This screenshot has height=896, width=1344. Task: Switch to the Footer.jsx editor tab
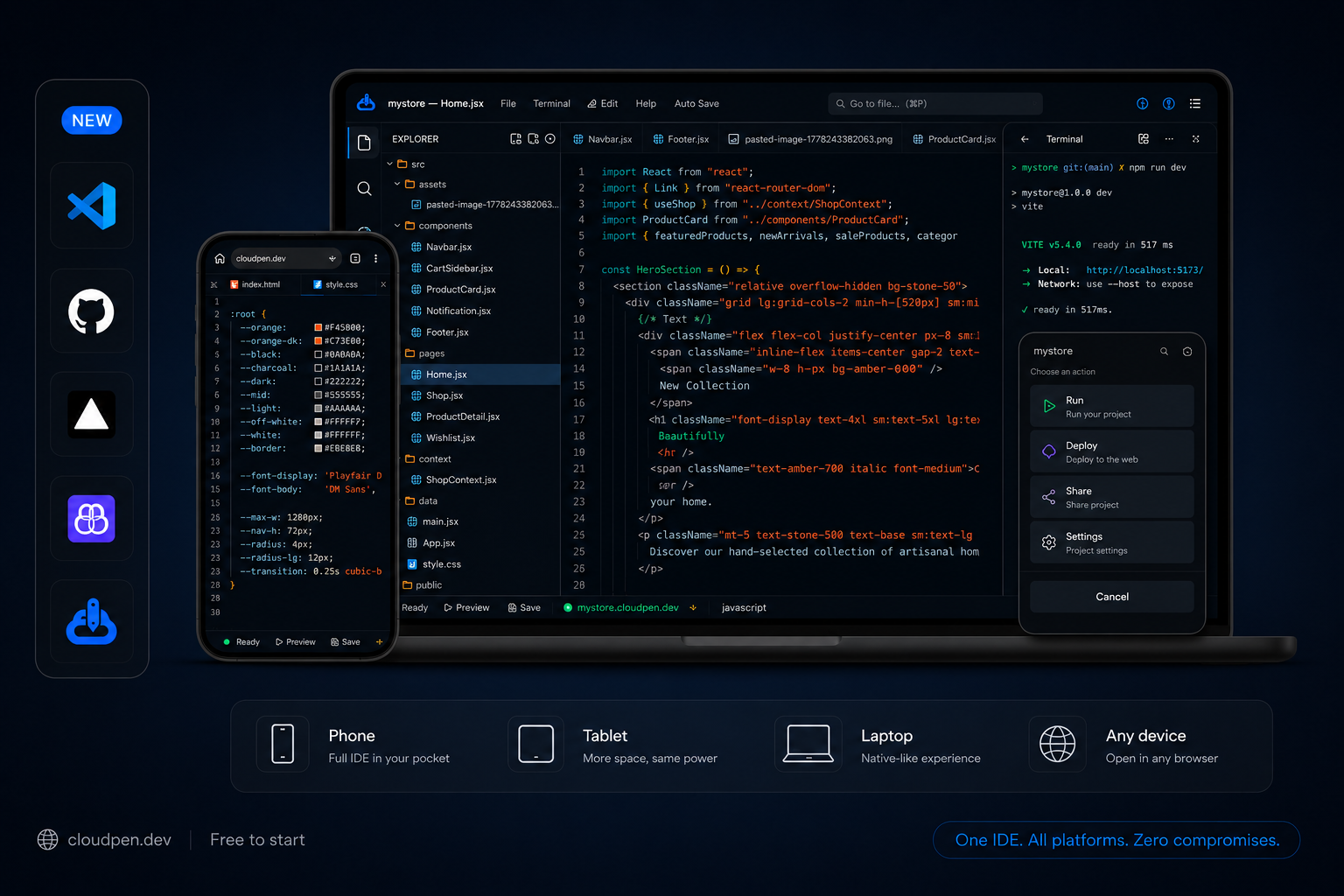tap(681, 139)
